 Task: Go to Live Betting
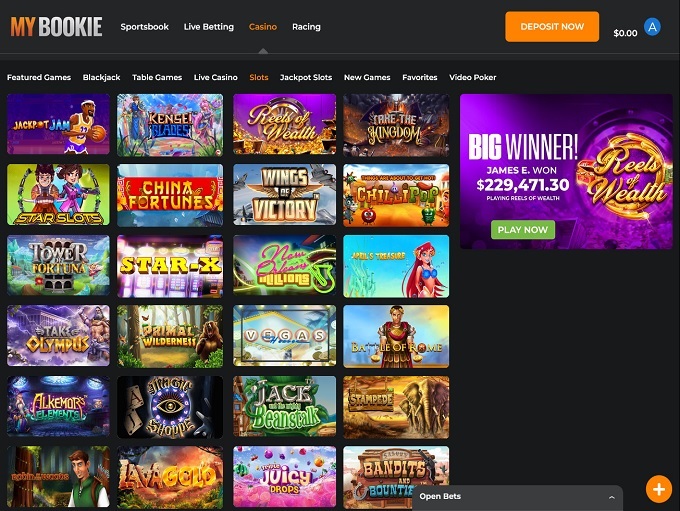pyautogui.click(x=209, y=27)
